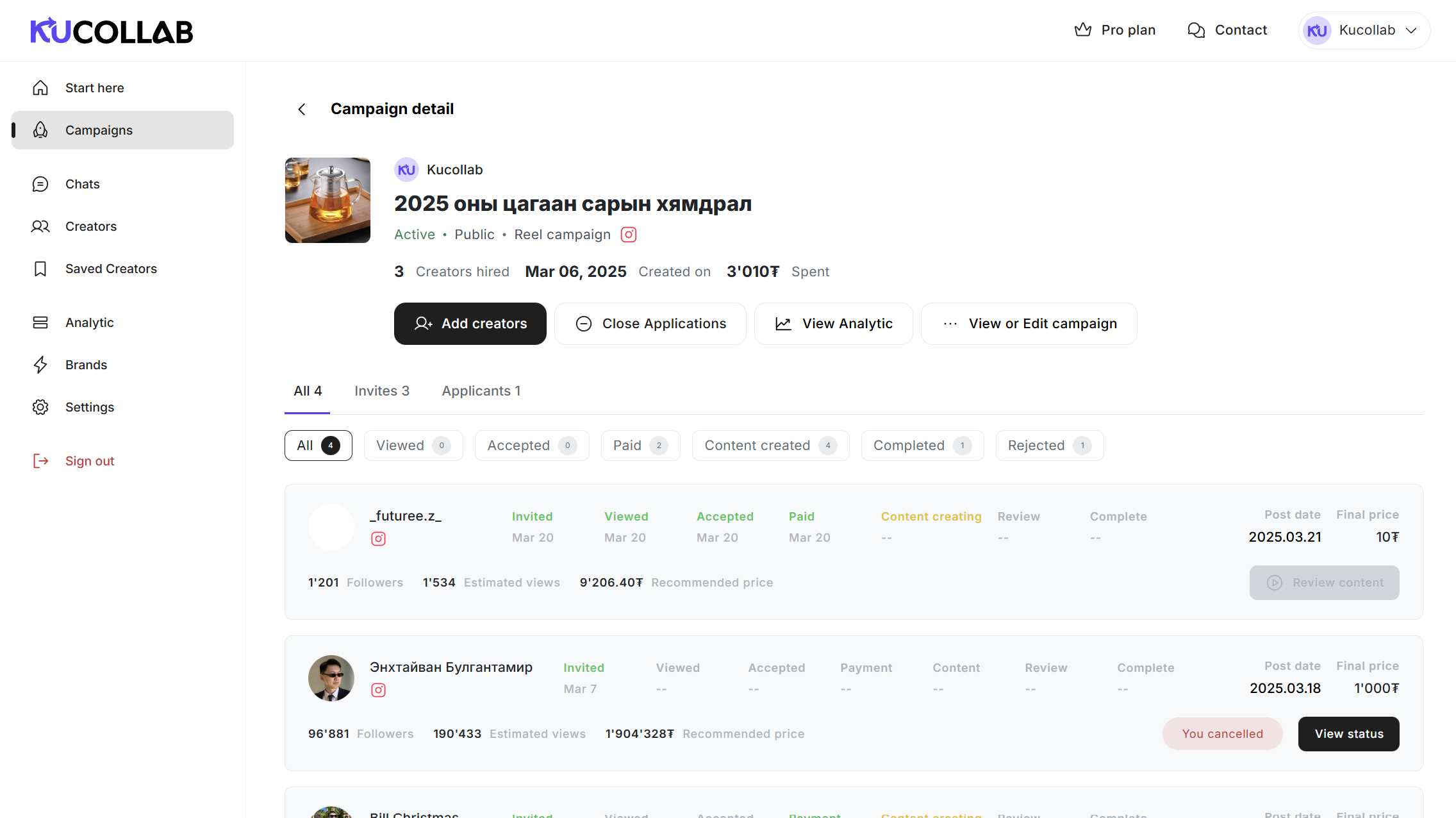
Task: Open Энхтайван Булгантамир creator name
Action: tap(451, 667)
